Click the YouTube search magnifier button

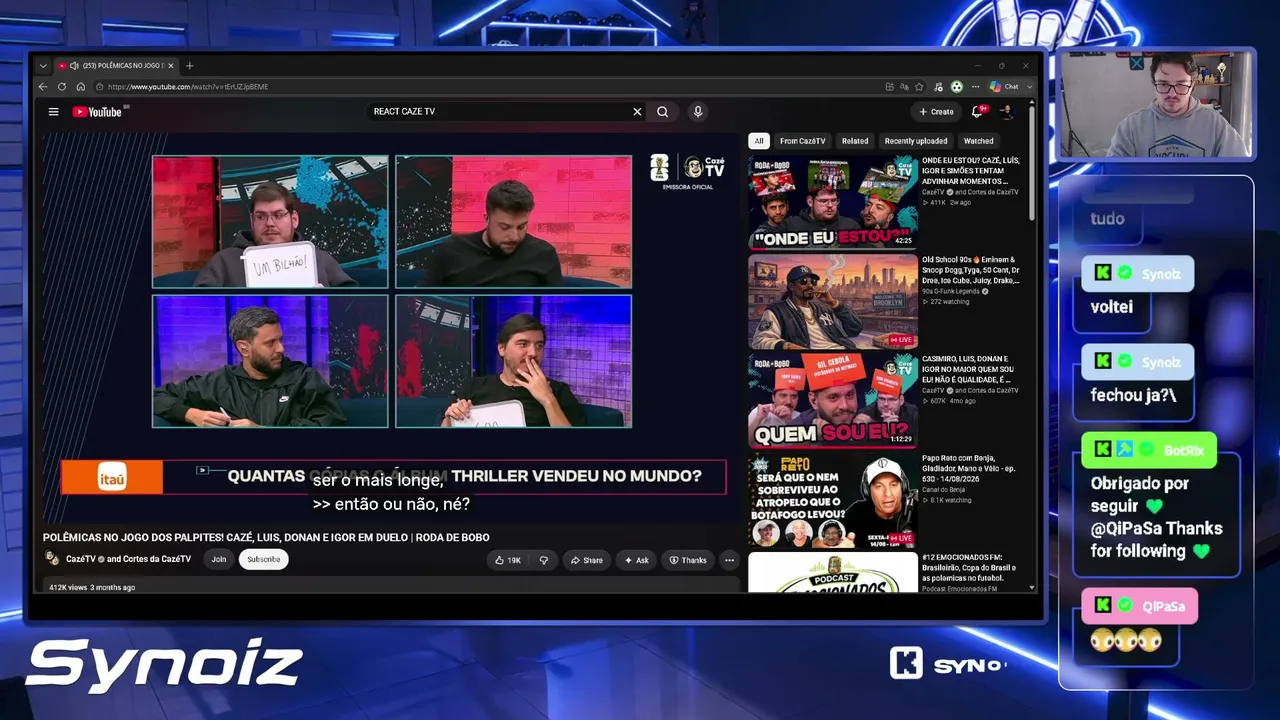(662, 112)
